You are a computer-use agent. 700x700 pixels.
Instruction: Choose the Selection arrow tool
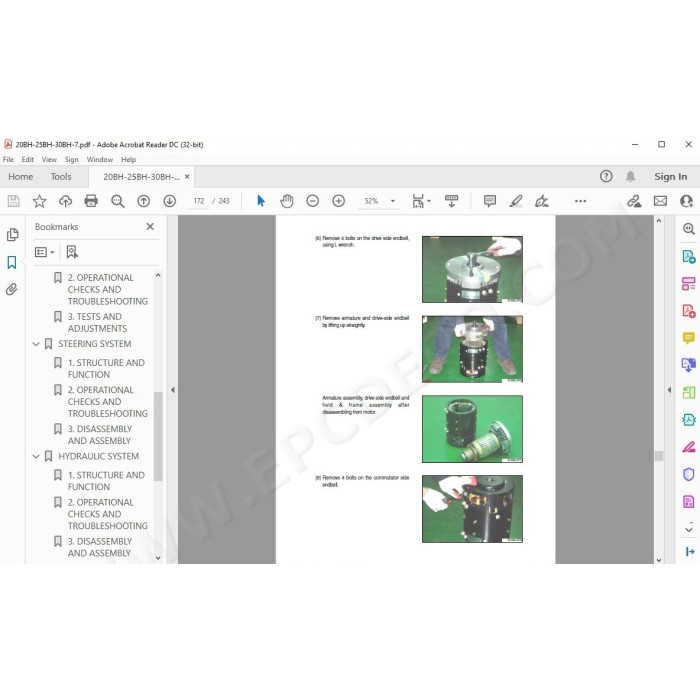click(x=261, y=201)
